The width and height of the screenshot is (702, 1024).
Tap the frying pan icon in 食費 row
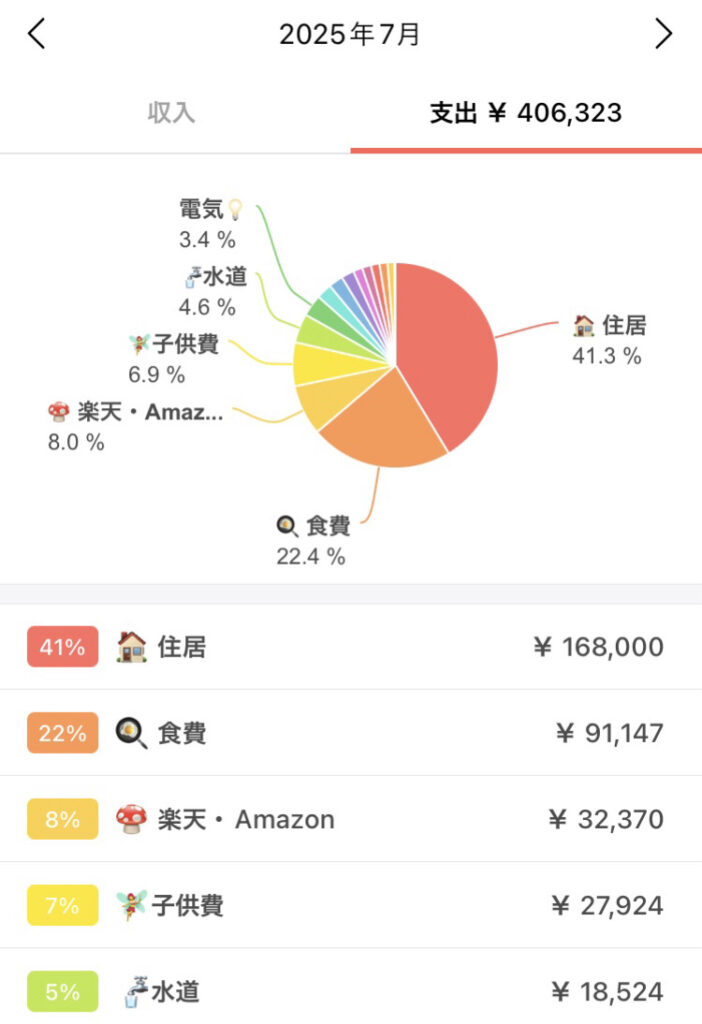[131, 733]
